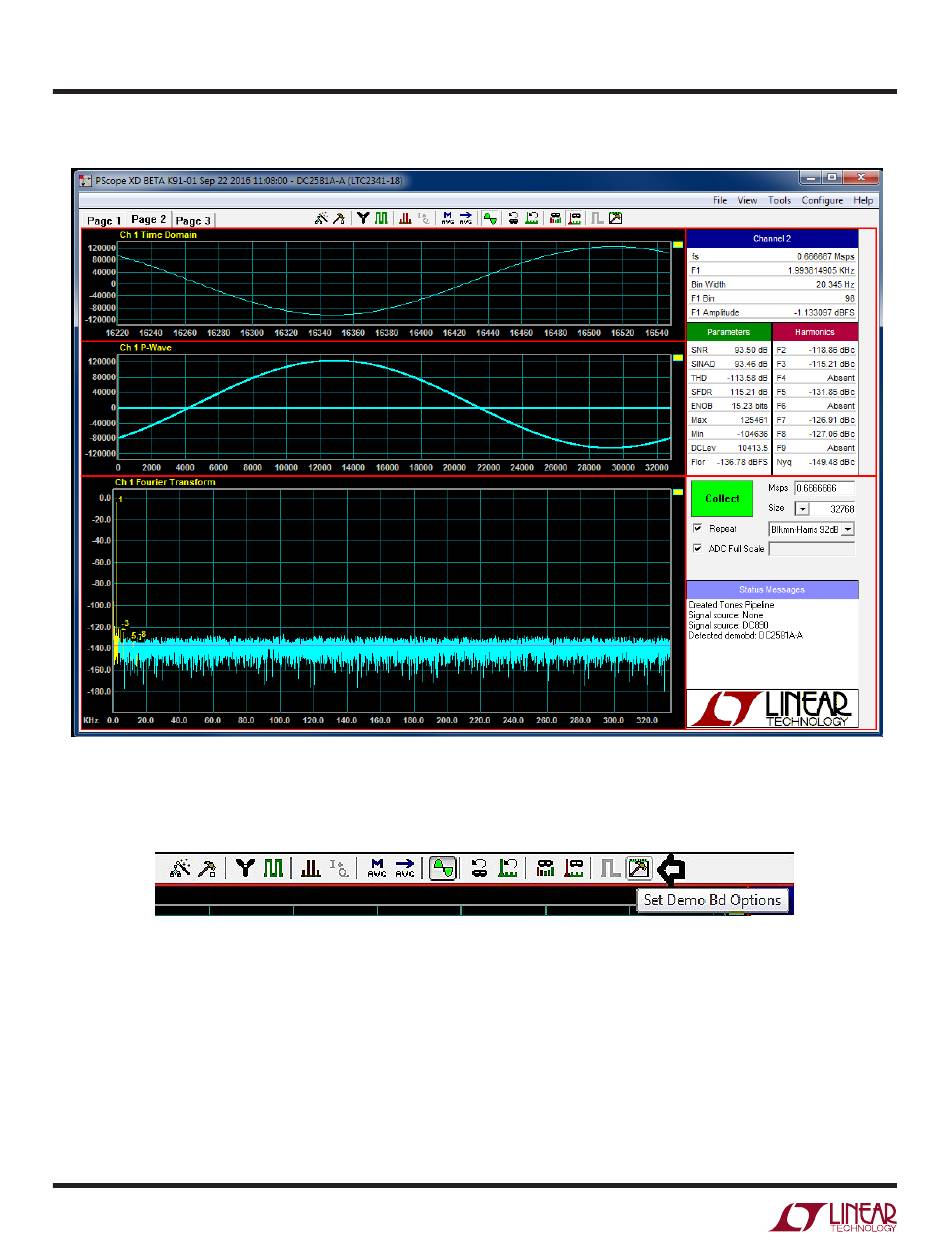
Task: Click the sparkle wand icon in PScope toolbar
Action: pos(321,218)
